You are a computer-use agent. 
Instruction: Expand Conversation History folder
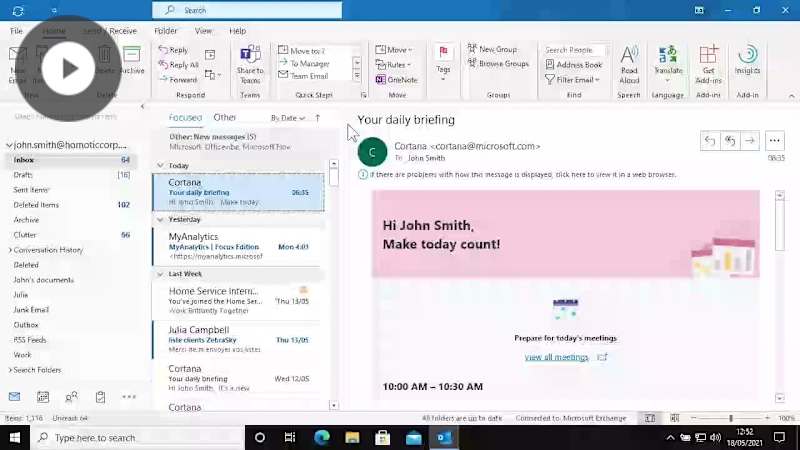10,250
